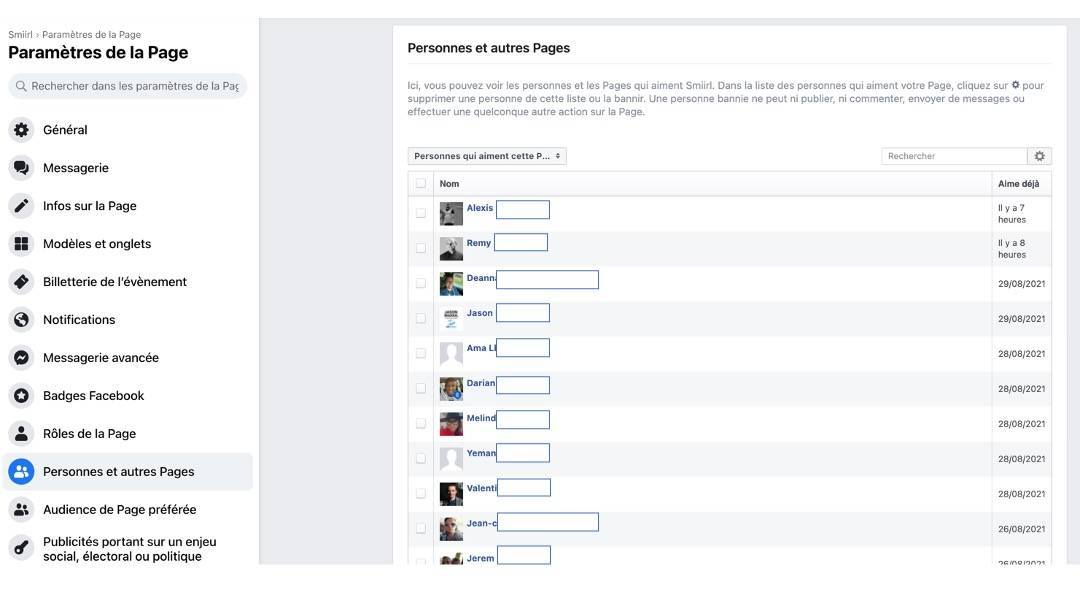Select the Modèles et onglets grid icon
Viewport: 1080px width, 608px height.
(22, 244)
